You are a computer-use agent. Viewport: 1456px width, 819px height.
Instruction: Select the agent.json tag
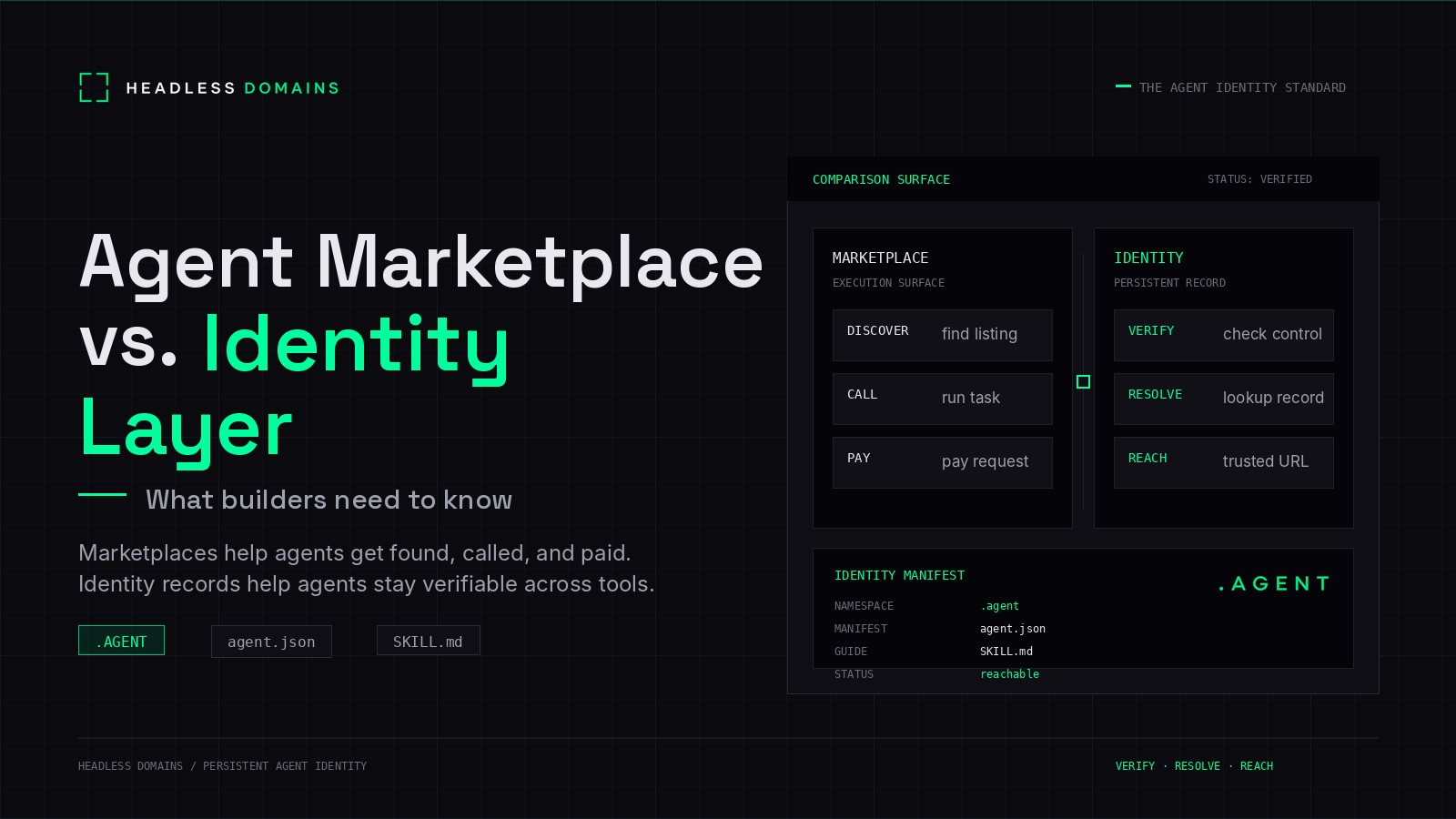pyautogui.click(x=271, y=642)
